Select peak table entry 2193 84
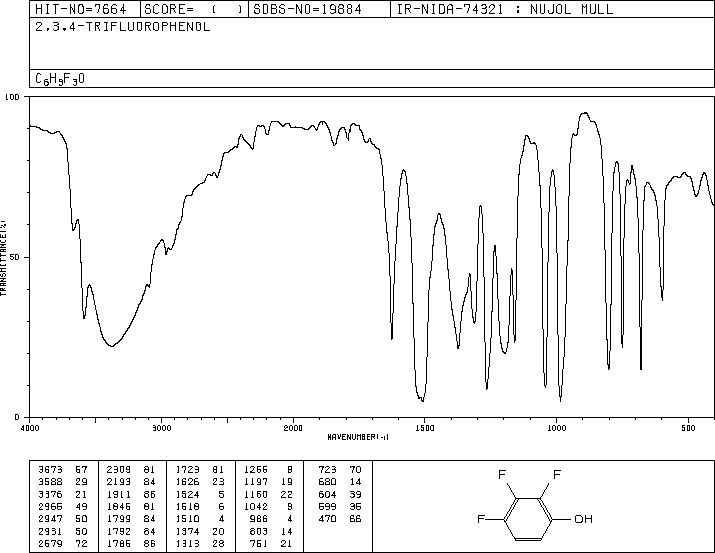This screenshot has height=553, width=715. (x=130, y=482)
